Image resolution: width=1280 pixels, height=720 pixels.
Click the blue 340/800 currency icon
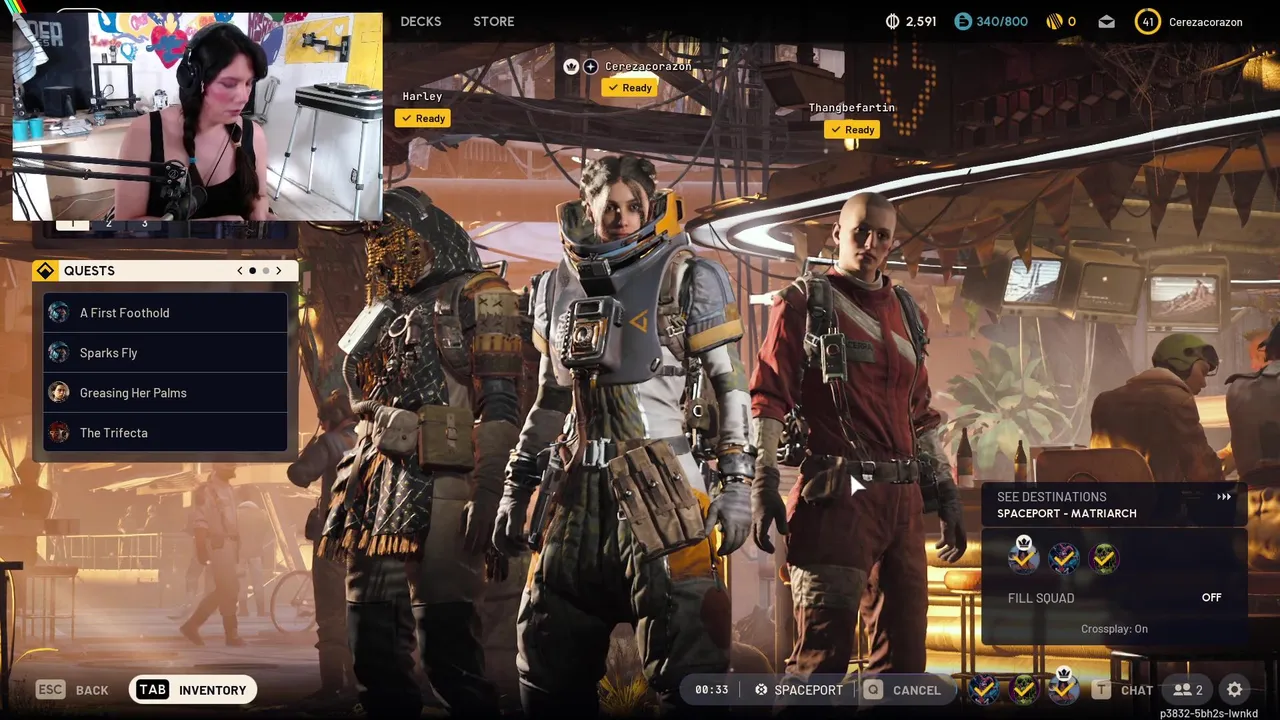click(x=962, y=21)
